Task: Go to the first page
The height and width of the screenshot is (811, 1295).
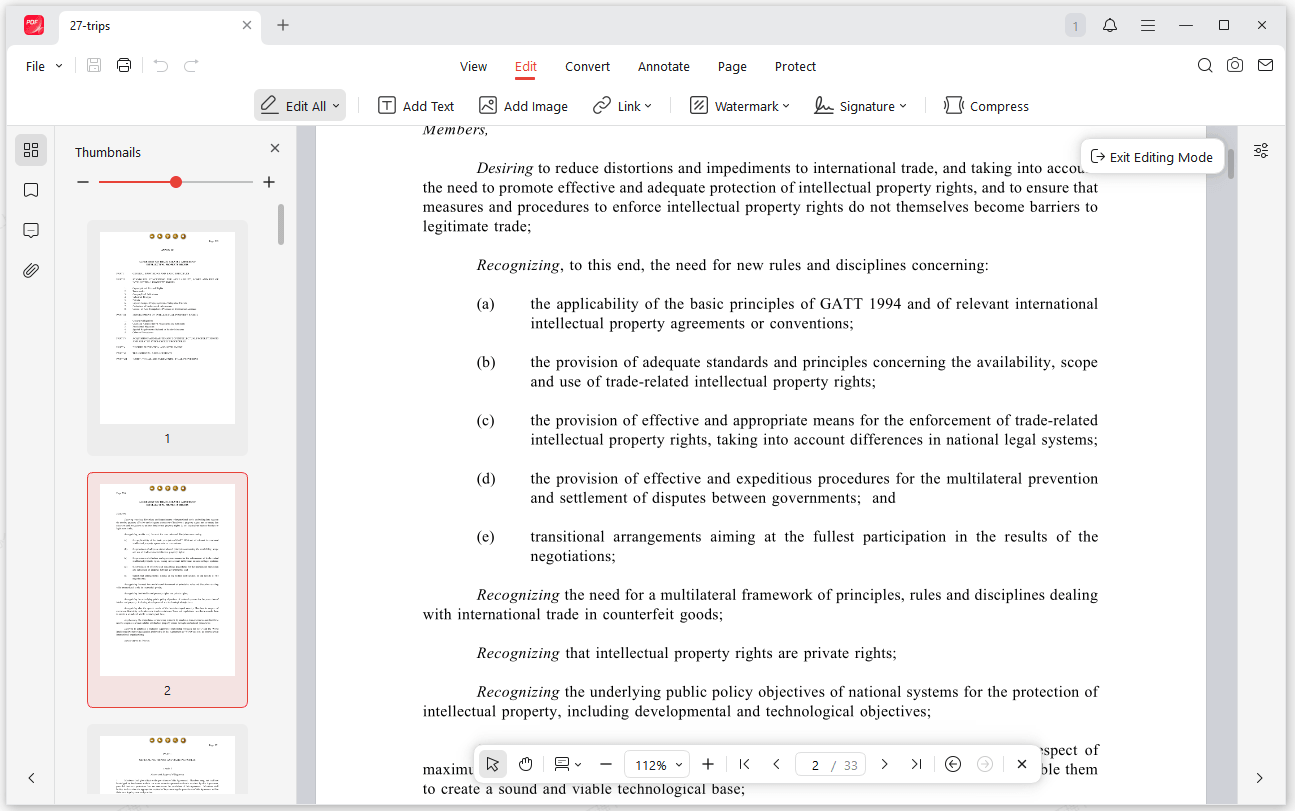Action: 744,764
